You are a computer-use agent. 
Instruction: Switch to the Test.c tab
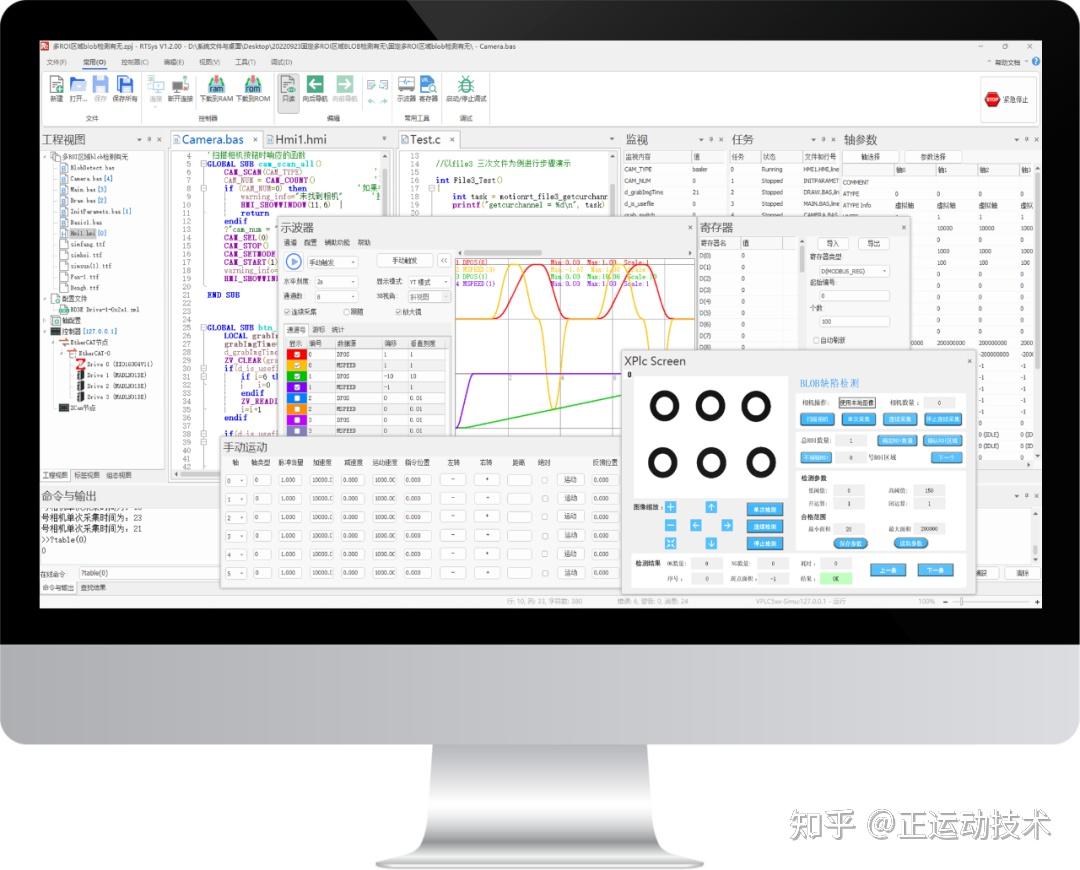point(427,139)
